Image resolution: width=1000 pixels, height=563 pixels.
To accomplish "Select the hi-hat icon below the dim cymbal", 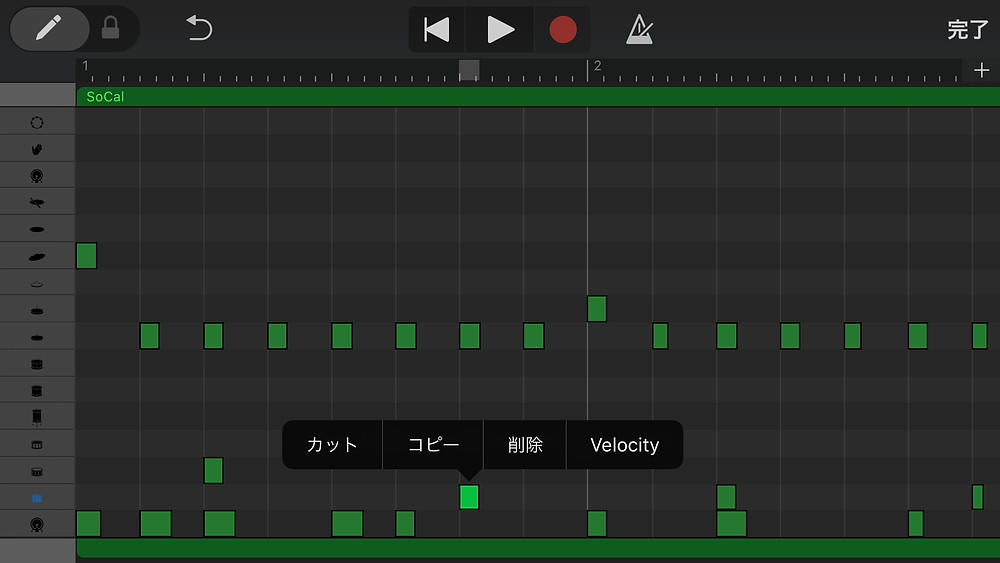I will (37, 311).
